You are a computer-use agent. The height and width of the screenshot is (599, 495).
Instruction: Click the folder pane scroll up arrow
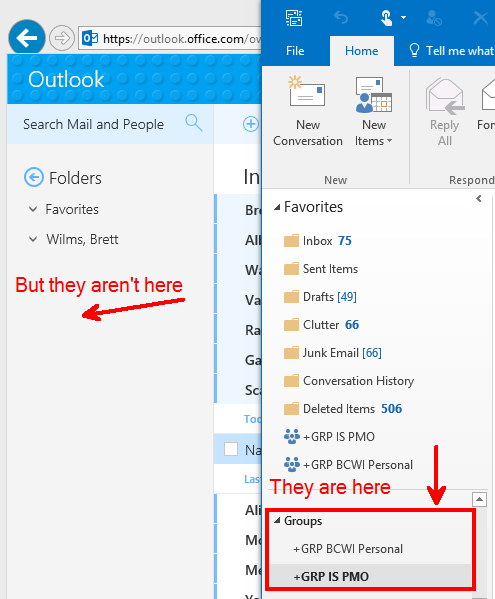(479, 499)
